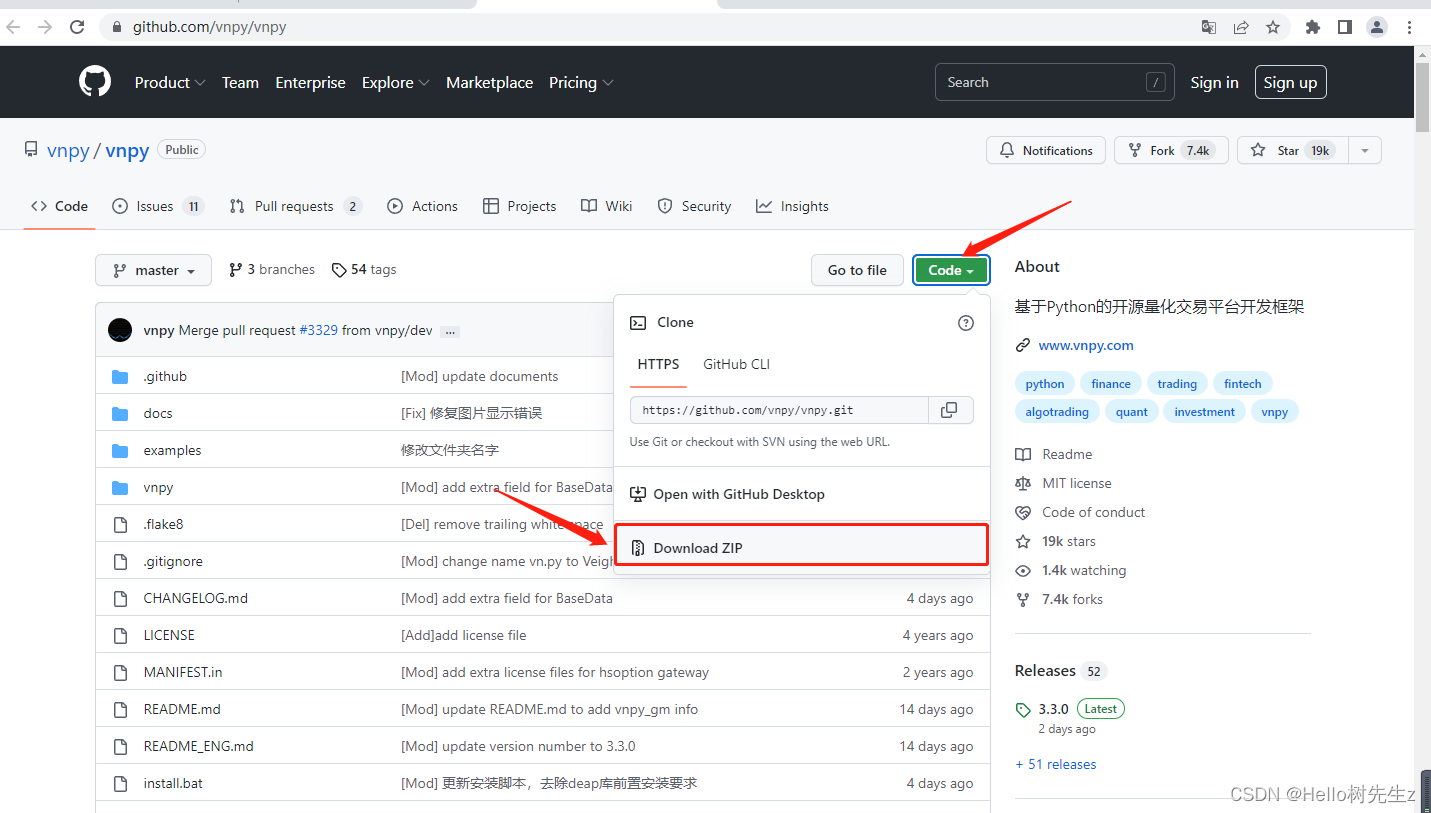Click the Clone help question mark icon
The height and width of the screenshot is (813, 1431).
click(965, 323)
